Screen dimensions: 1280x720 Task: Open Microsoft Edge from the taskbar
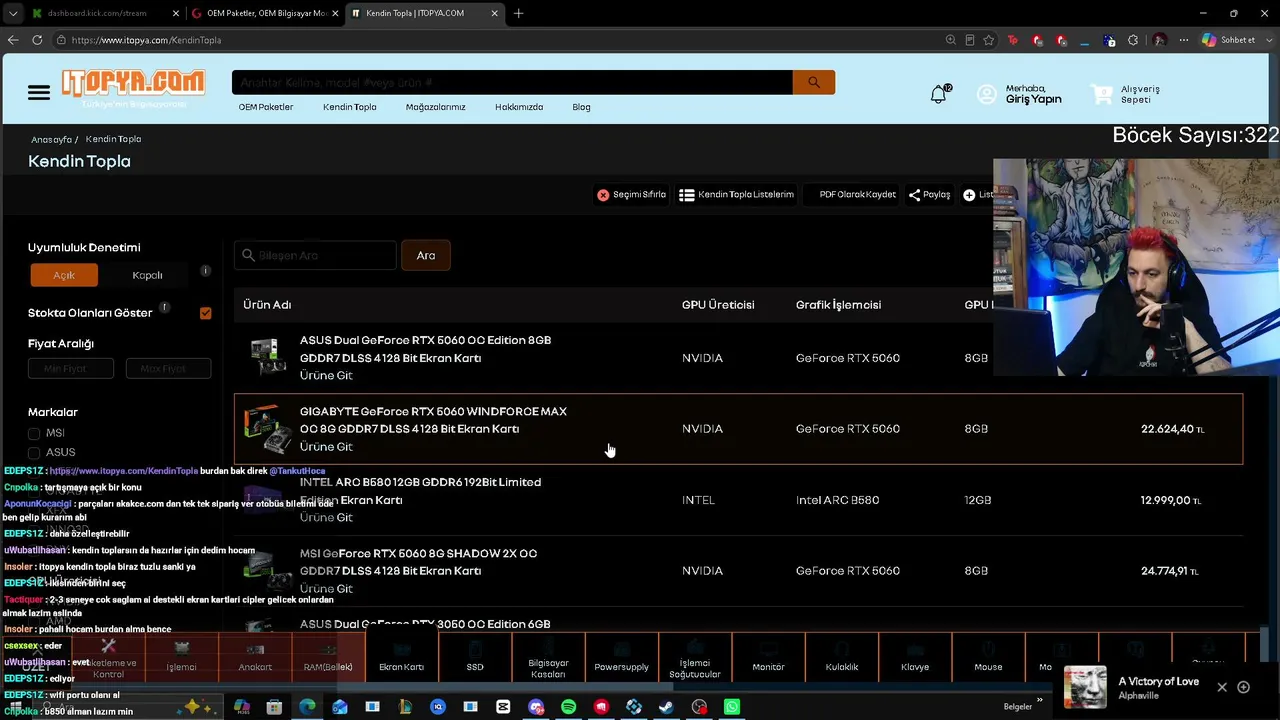307,707
